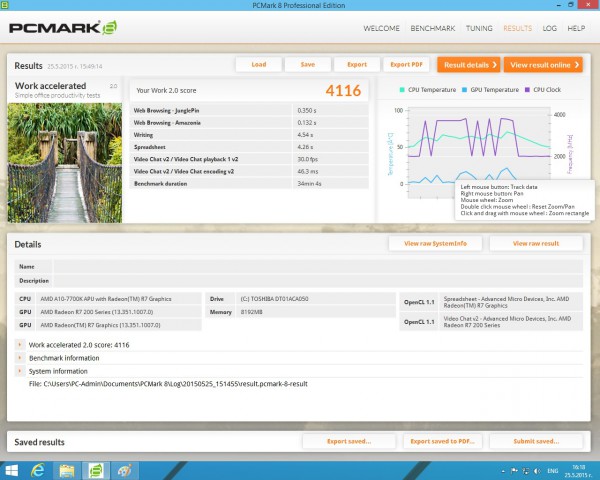Click Export saved to PDF...
600x480 pixels.
tap(442, 441)
